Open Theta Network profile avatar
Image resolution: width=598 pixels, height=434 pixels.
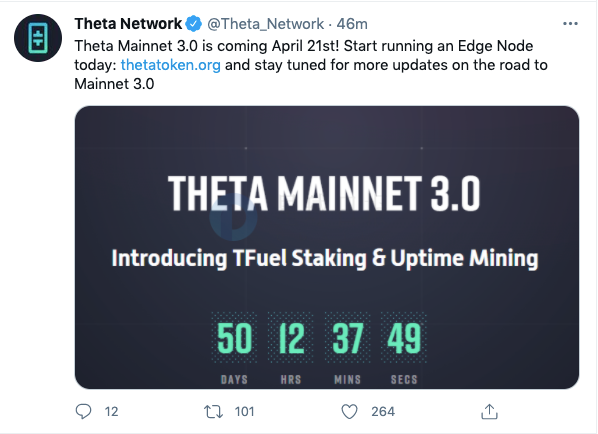click(x=38, y=38)
